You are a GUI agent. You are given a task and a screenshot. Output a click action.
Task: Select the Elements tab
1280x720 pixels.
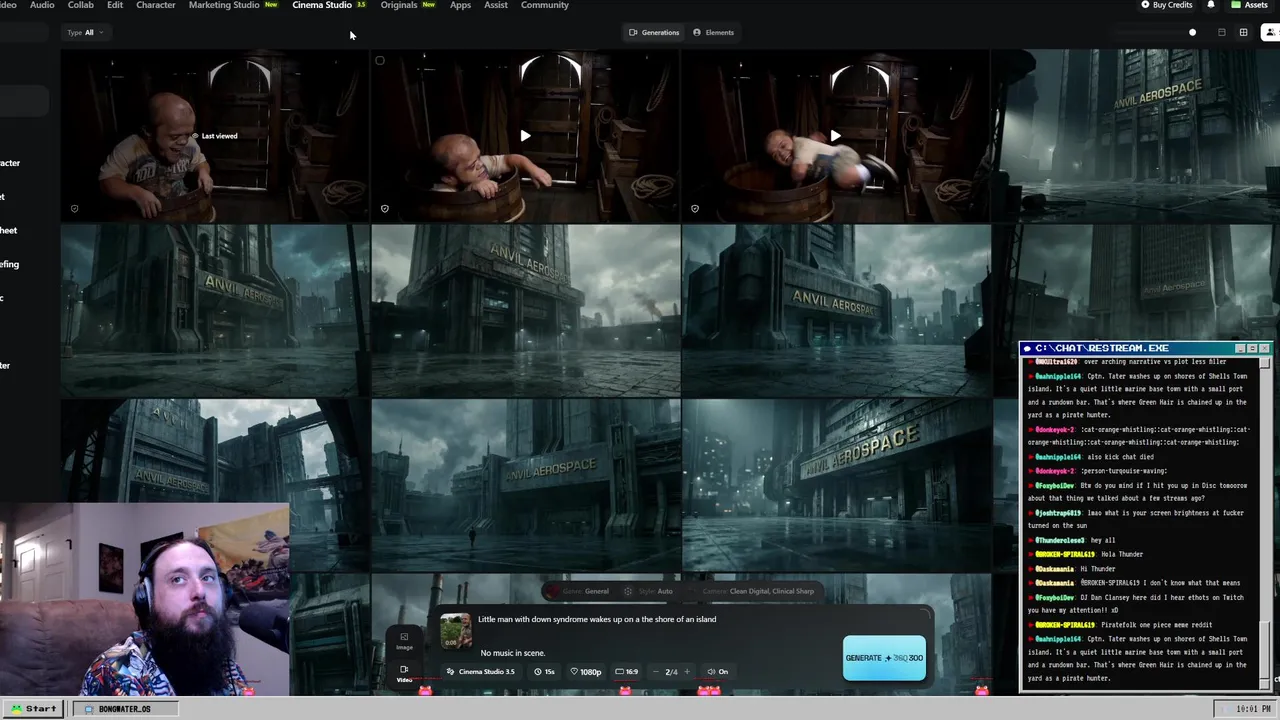coord(713,32)
